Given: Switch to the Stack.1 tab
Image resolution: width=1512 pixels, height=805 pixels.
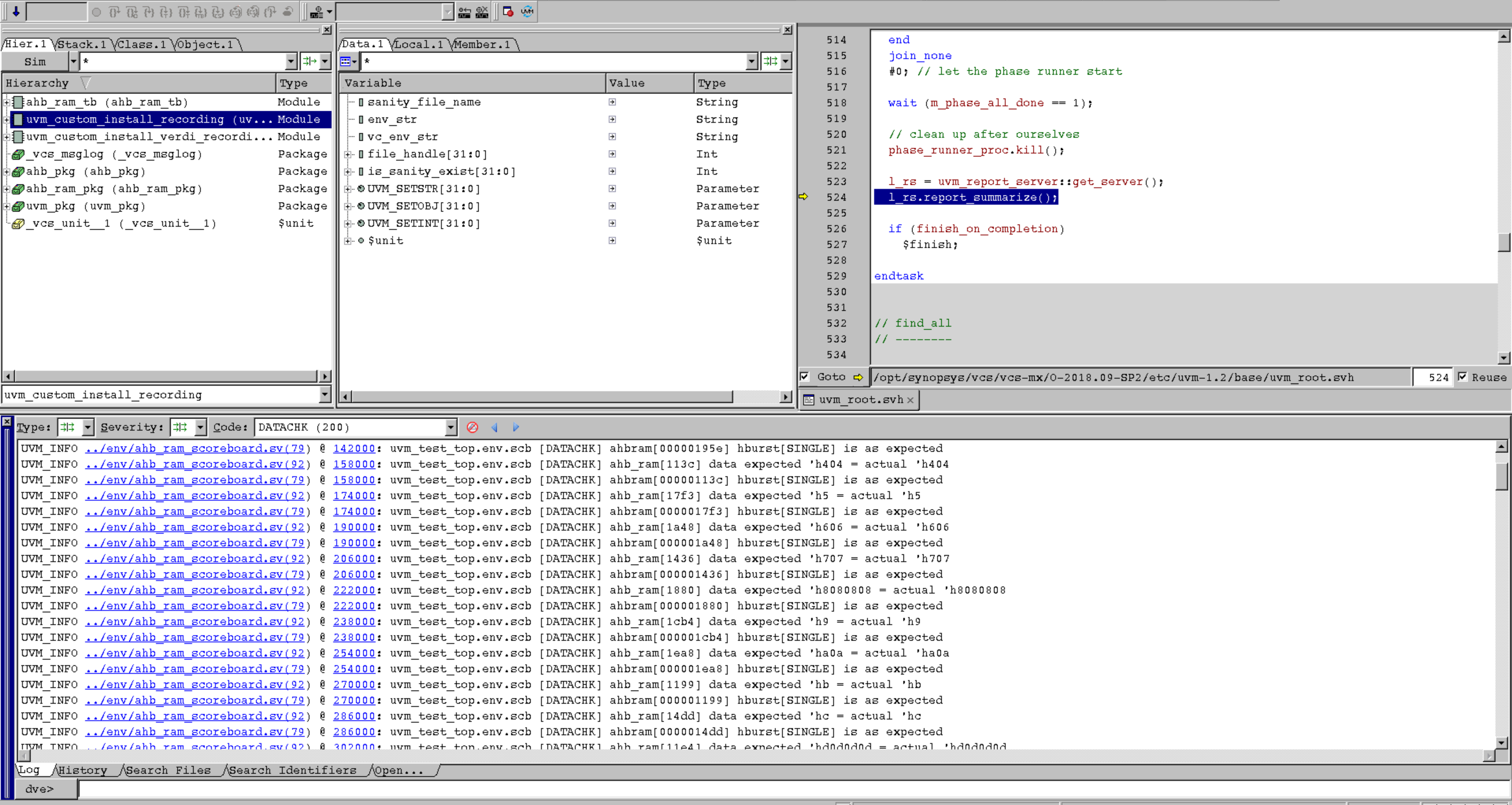Looking at the screenshot, I should tap(81, 44).
